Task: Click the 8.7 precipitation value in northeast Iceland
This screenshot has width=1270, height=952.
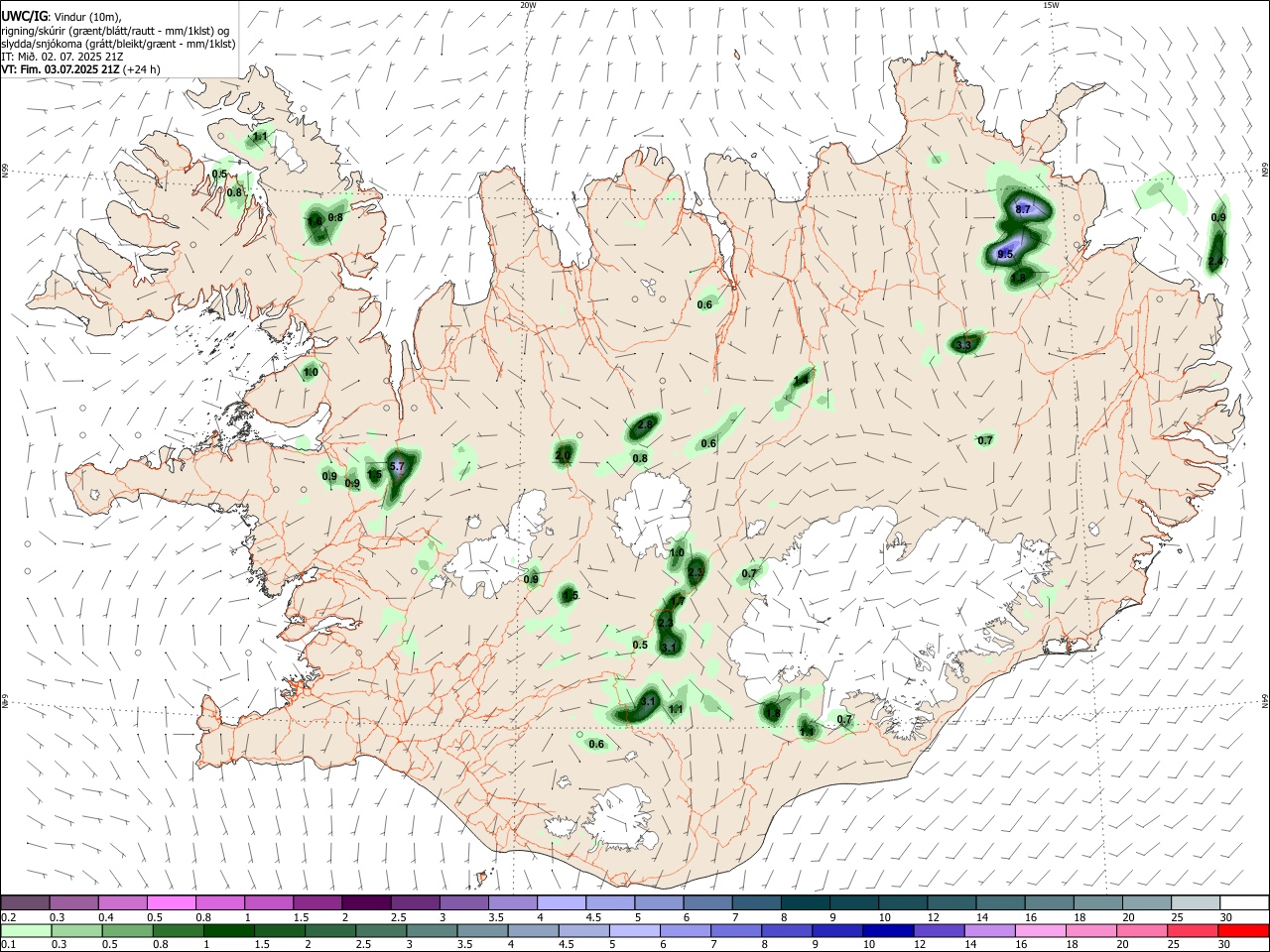Action: coord(1024,209)
